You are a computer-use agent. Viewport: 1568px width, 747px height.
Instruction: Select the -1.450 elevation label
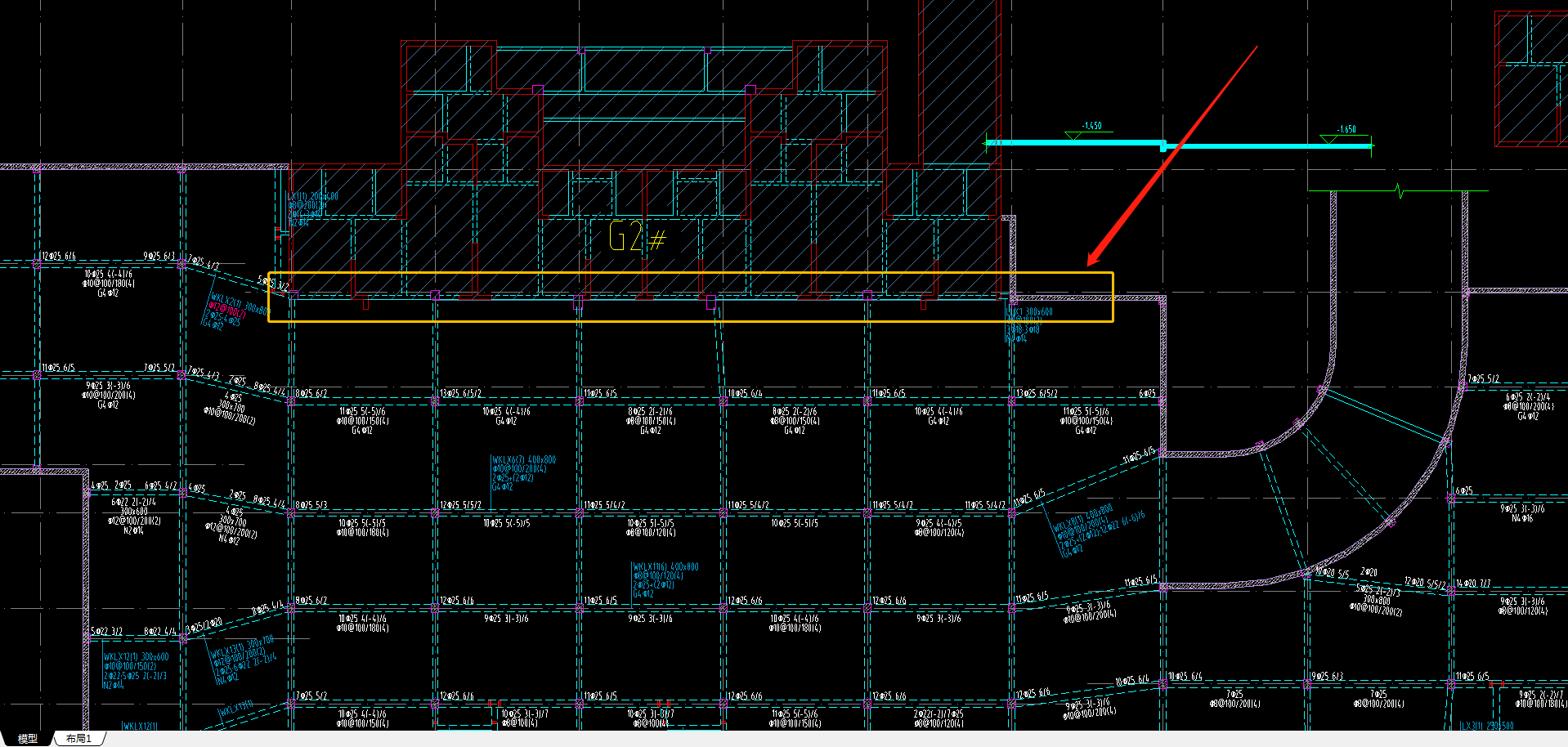point(1091,126)
